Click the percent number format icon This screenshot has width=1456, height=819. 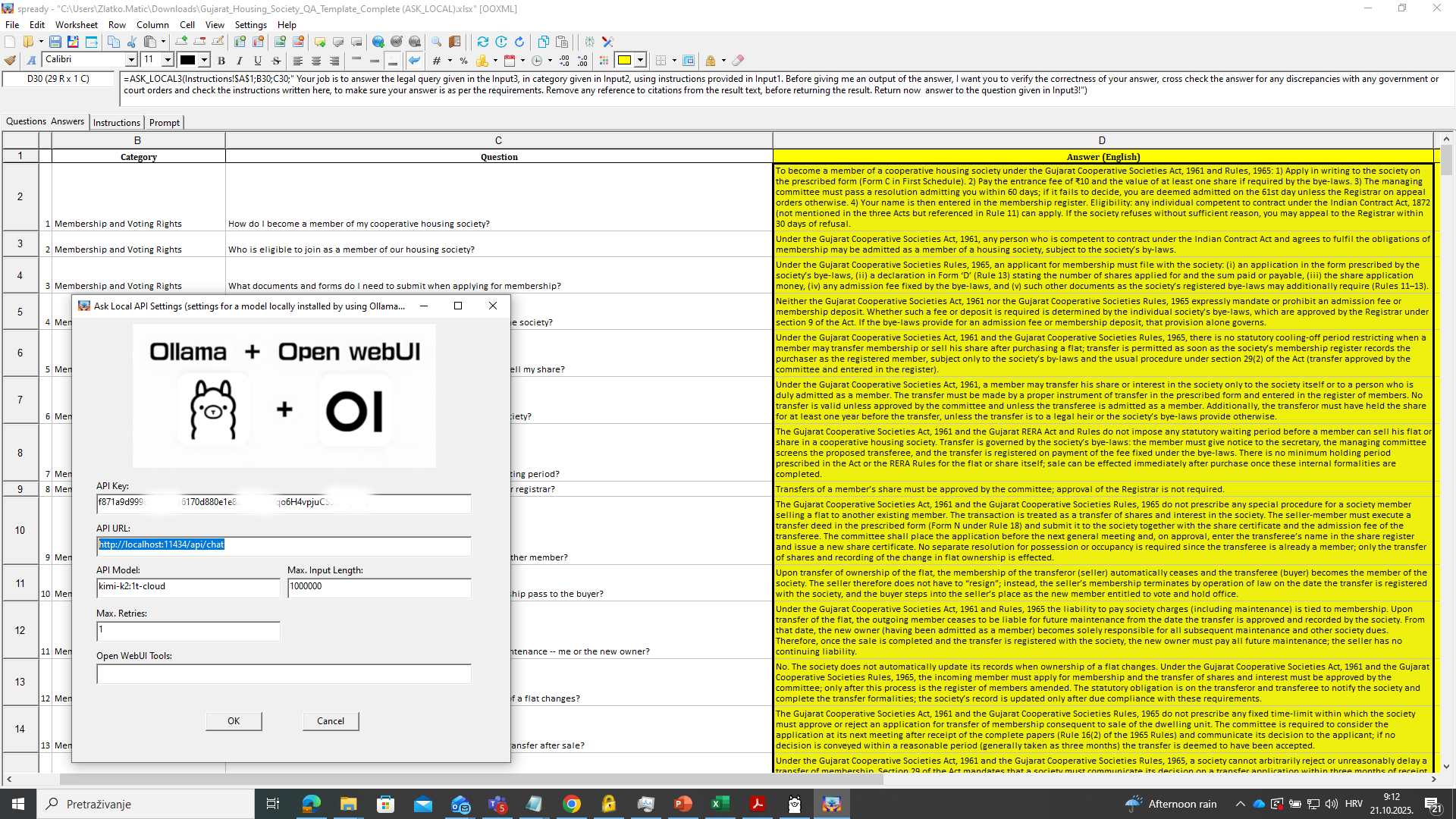point(463,61)
